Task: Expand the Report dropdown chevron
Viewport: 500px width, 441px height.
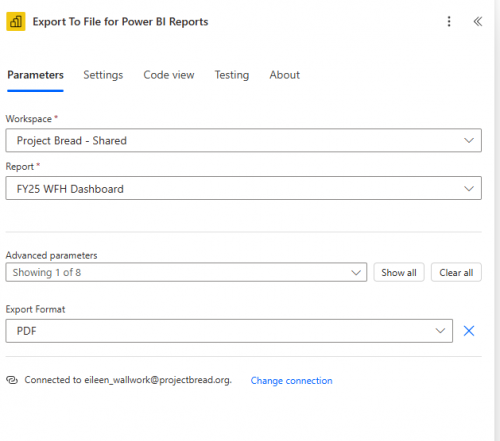Action: pos(469,189)
